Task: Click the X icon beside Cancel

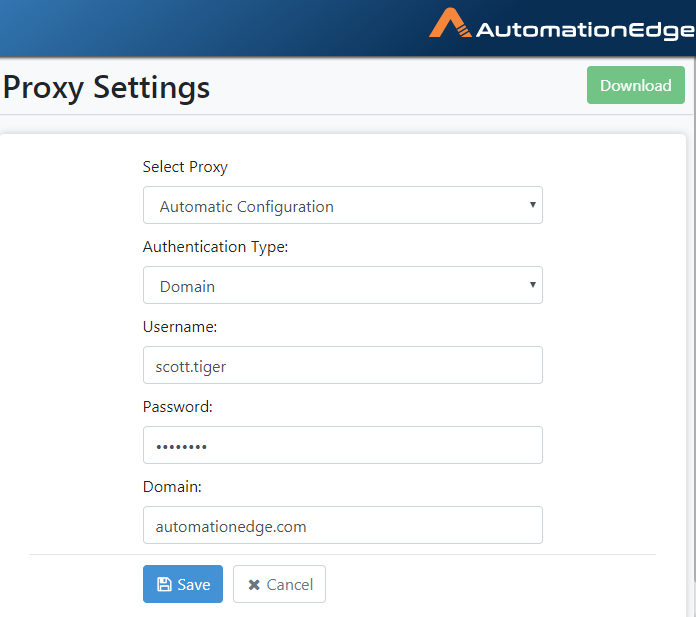Action: (x=254, y=585)
